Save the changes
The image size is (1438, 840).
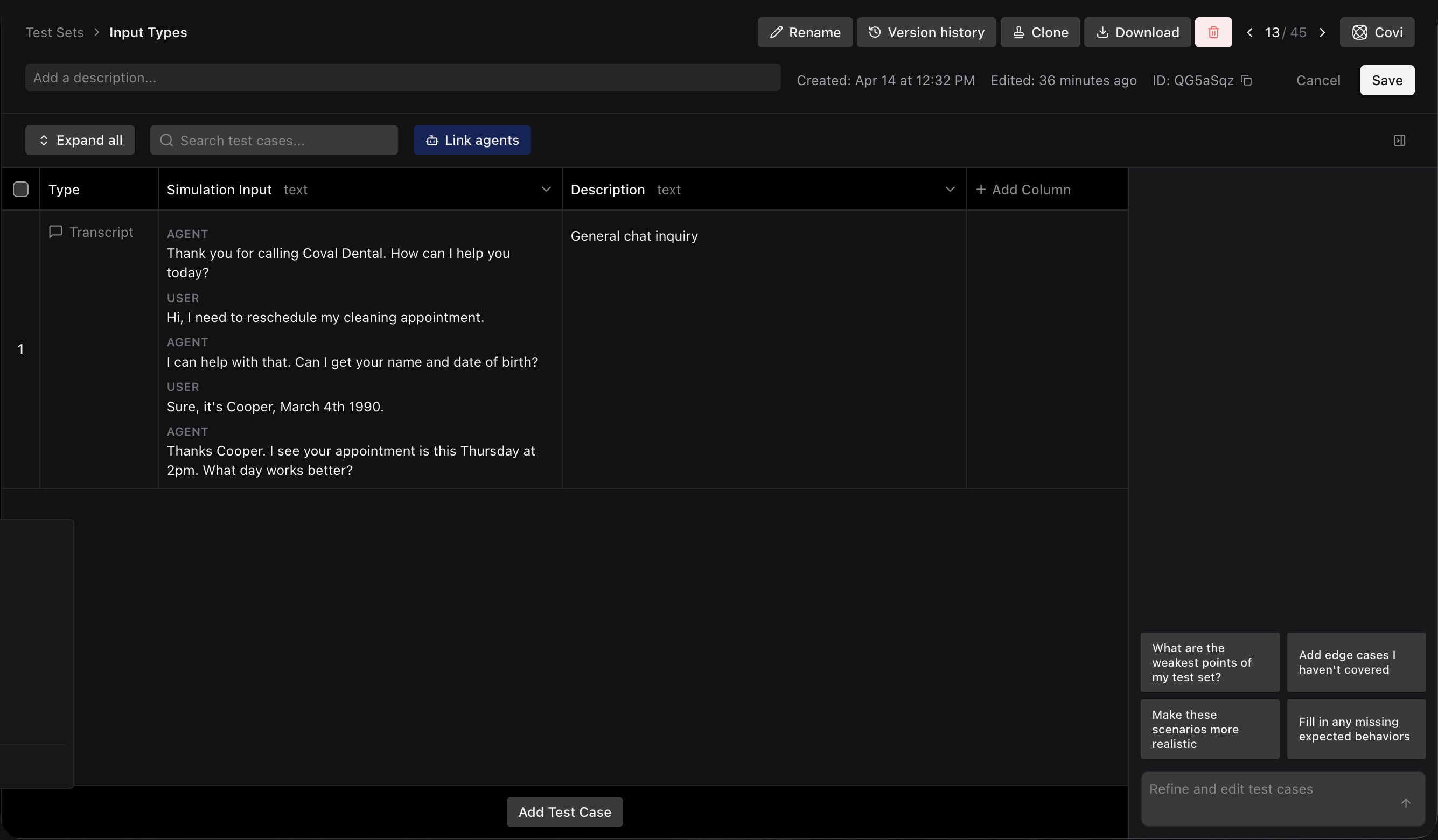(x=1387, y=80)
